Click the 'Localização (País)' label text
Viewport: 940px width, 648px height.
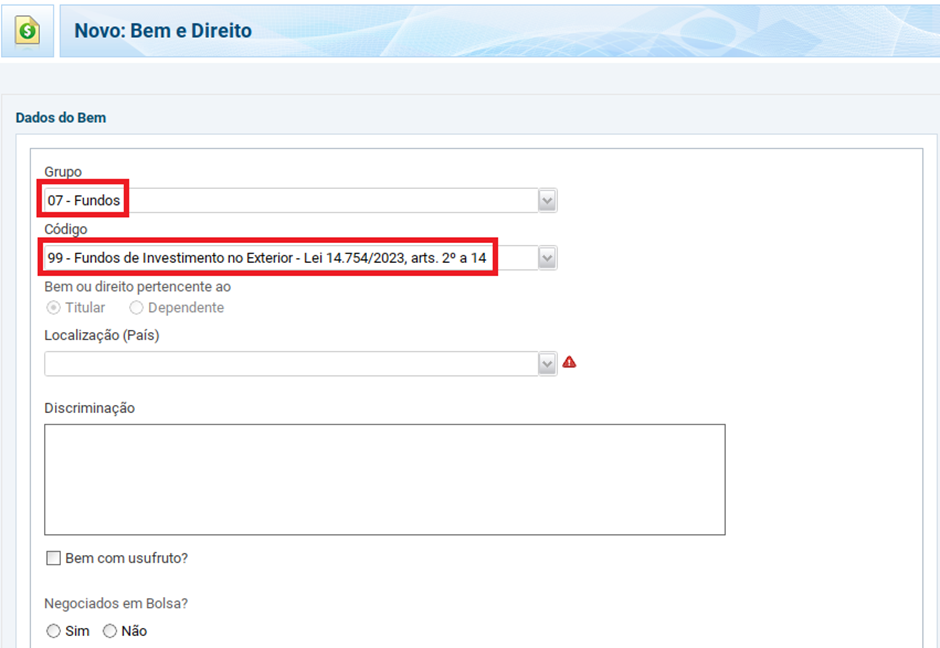(102, 335)
